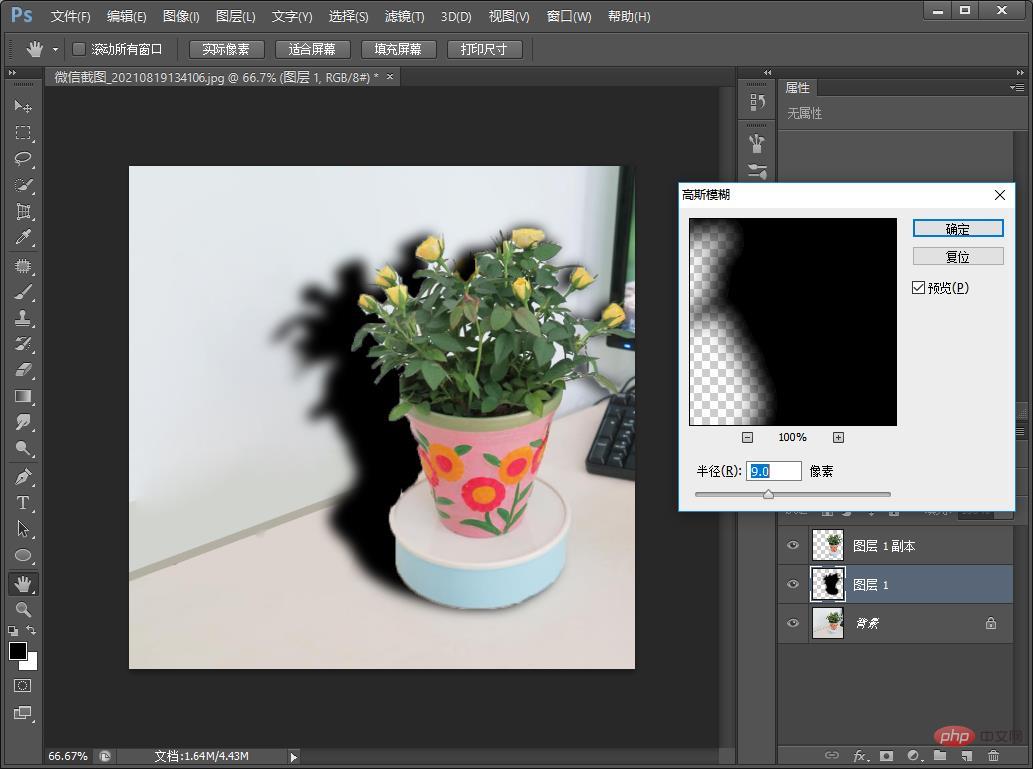
Task: Select the Horizontal Type tool
Action: [23, 503]
